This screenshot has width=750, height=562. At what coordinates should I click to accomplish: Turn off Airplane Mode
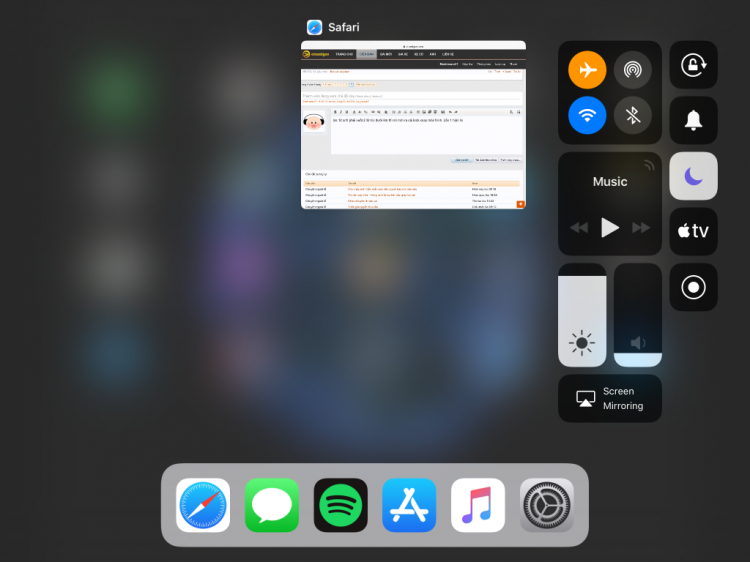pos(587,70)
